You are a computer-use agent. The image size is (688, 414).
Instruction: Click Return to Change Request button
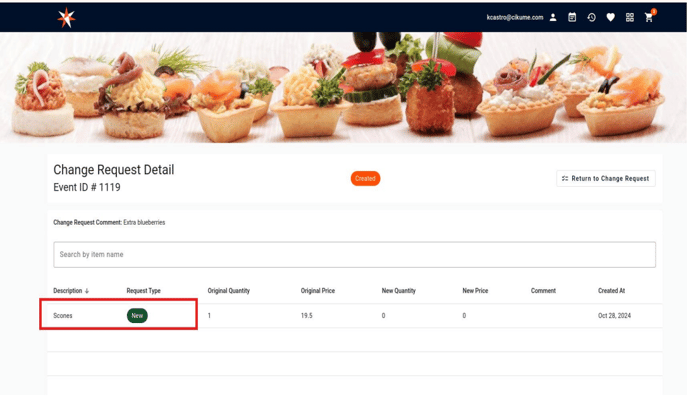coord(606,178)
